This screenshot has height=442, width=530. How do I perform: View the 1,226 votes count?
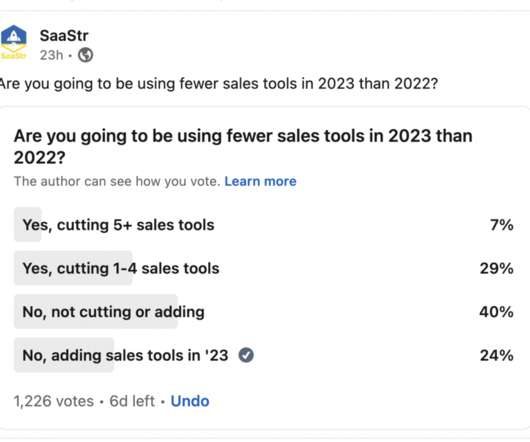click(x=54, y=401)
